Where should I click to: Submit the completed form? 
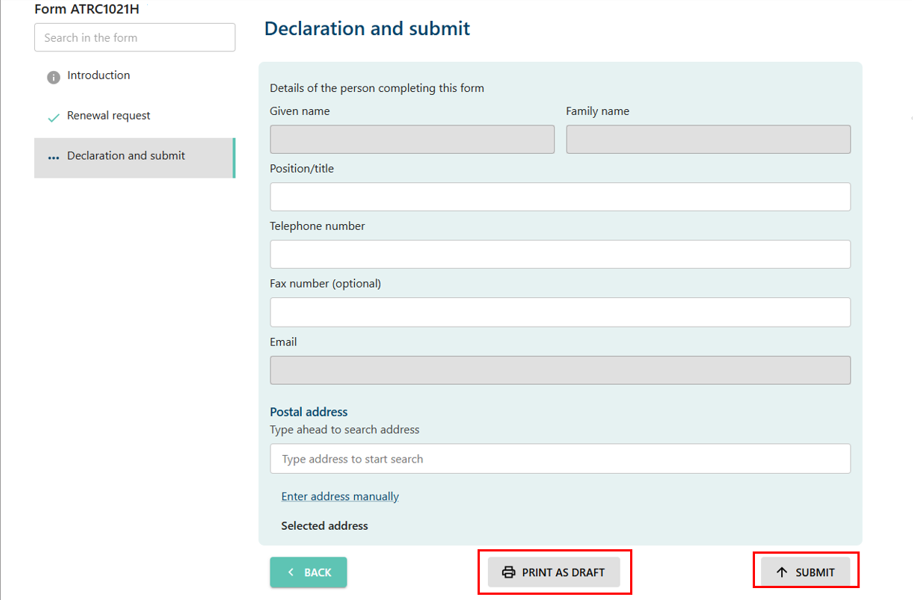tap(806, 571)
